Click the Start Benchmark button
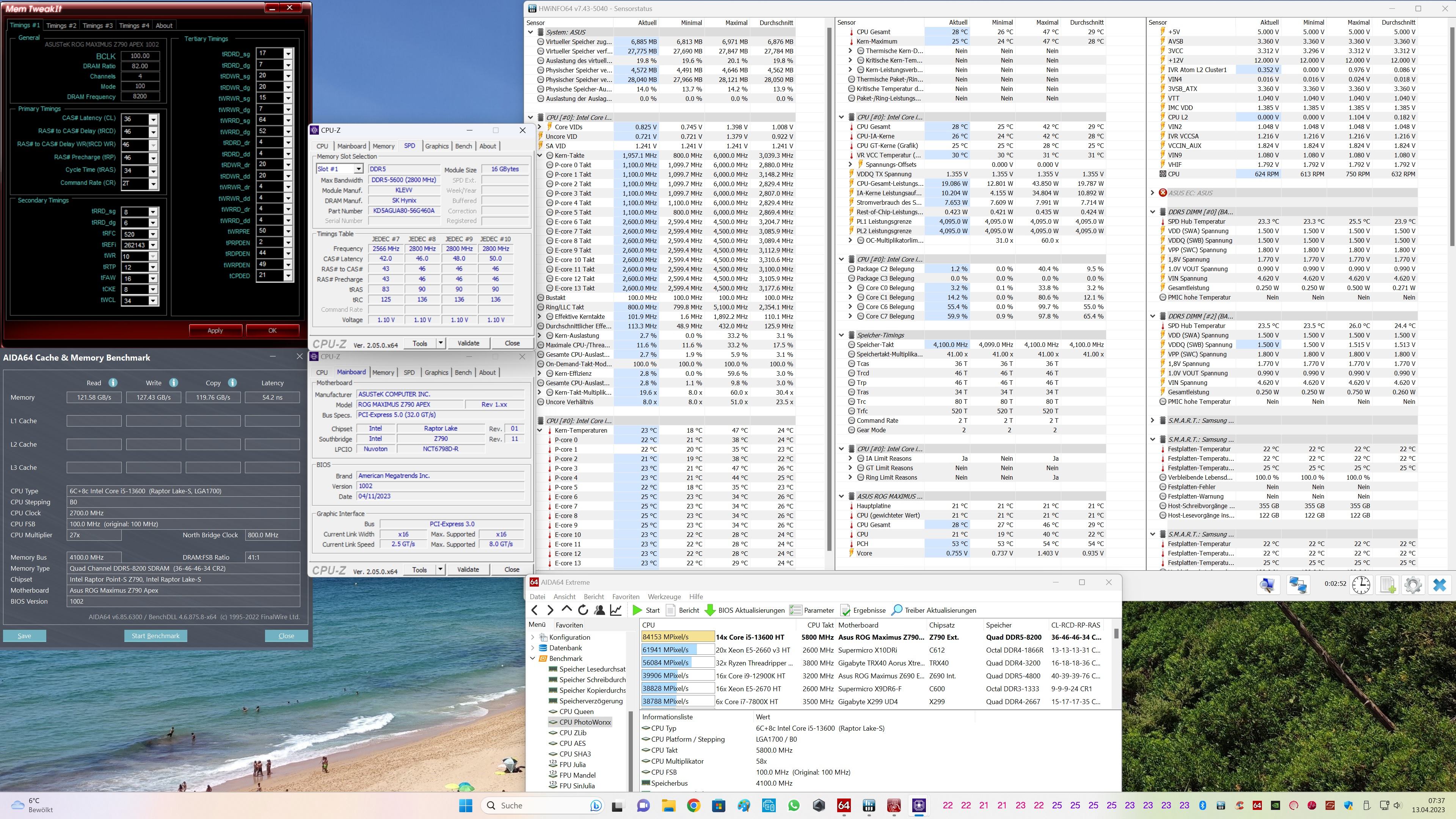This screenshot has width=1456, height=819. (x=155, y=636)
